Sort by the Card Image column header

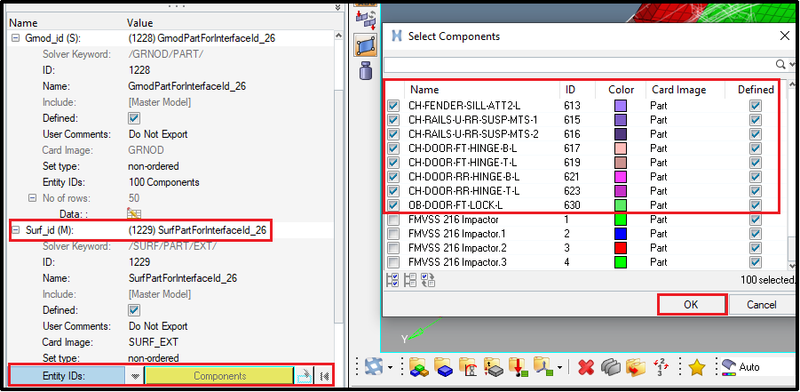pos(679,89)
